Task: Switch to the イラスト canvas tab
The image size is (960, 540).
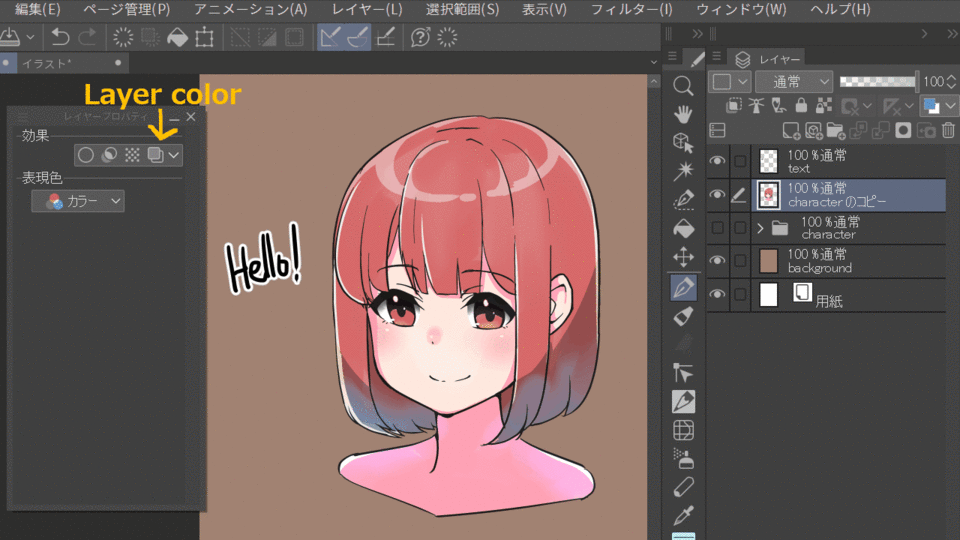Action: [x=47, y=63]
